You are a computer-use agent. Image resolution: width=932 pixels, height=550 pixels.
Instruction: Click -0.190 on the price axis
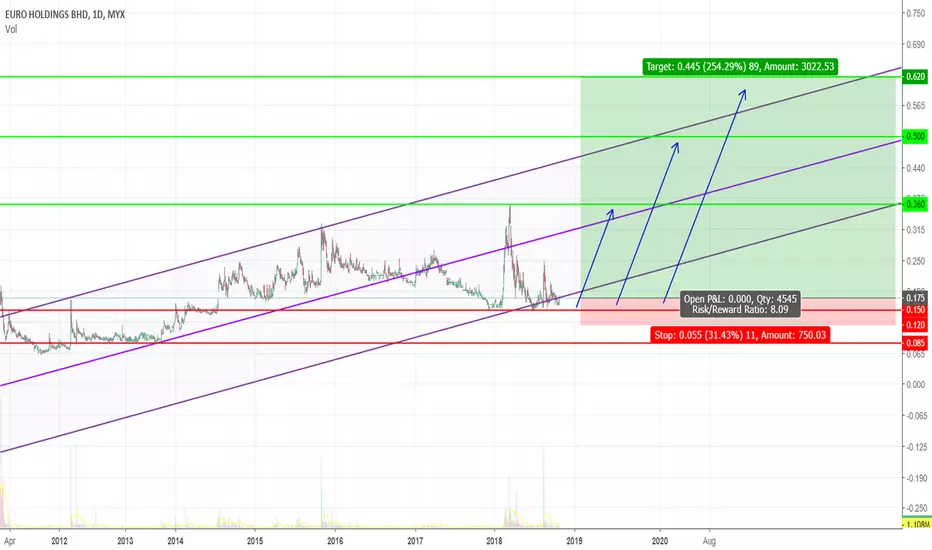coord(915,477)
